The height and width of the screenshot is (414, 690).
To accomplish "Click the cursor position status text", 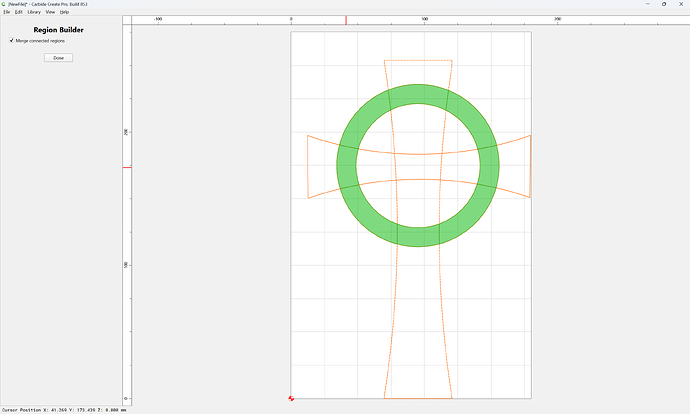I will 64,410.
